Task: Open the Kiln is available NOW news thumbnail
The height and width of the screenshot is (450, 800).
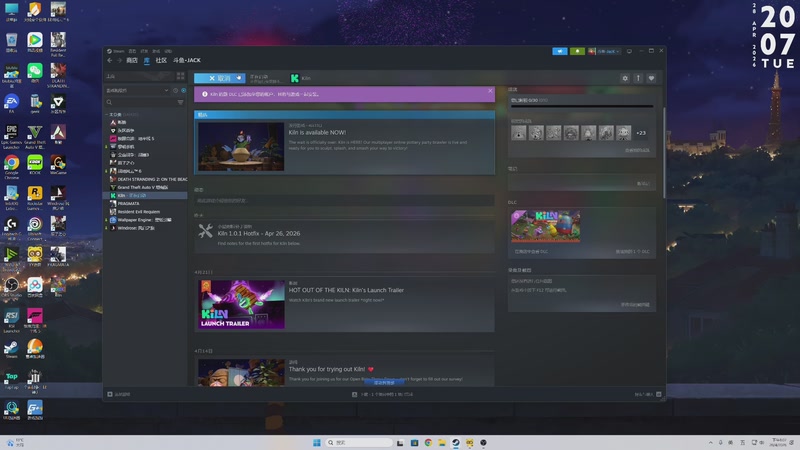Action: [x=241, y=146]
